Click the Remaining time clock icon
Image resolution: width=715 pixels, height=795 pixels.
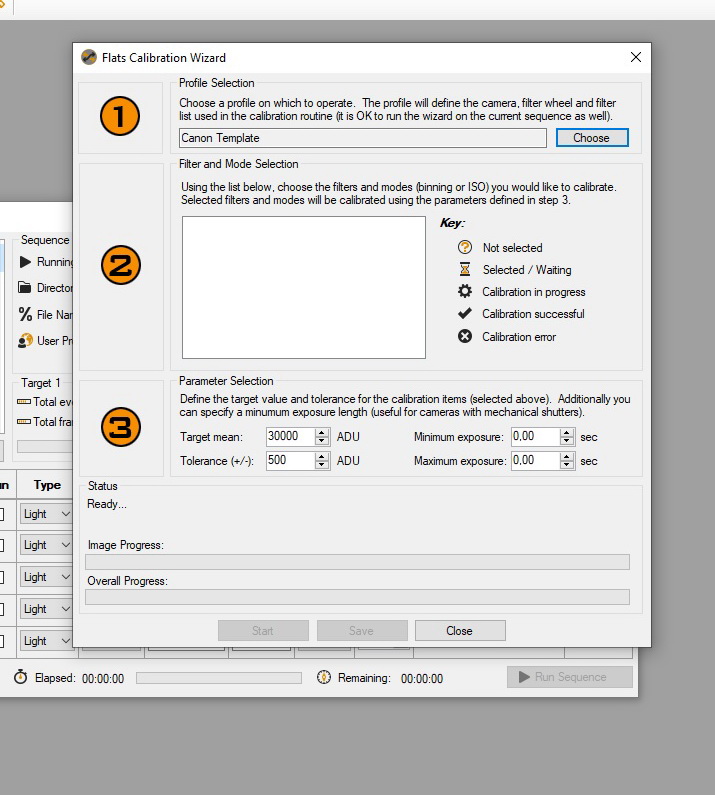[x=324, y=677]
